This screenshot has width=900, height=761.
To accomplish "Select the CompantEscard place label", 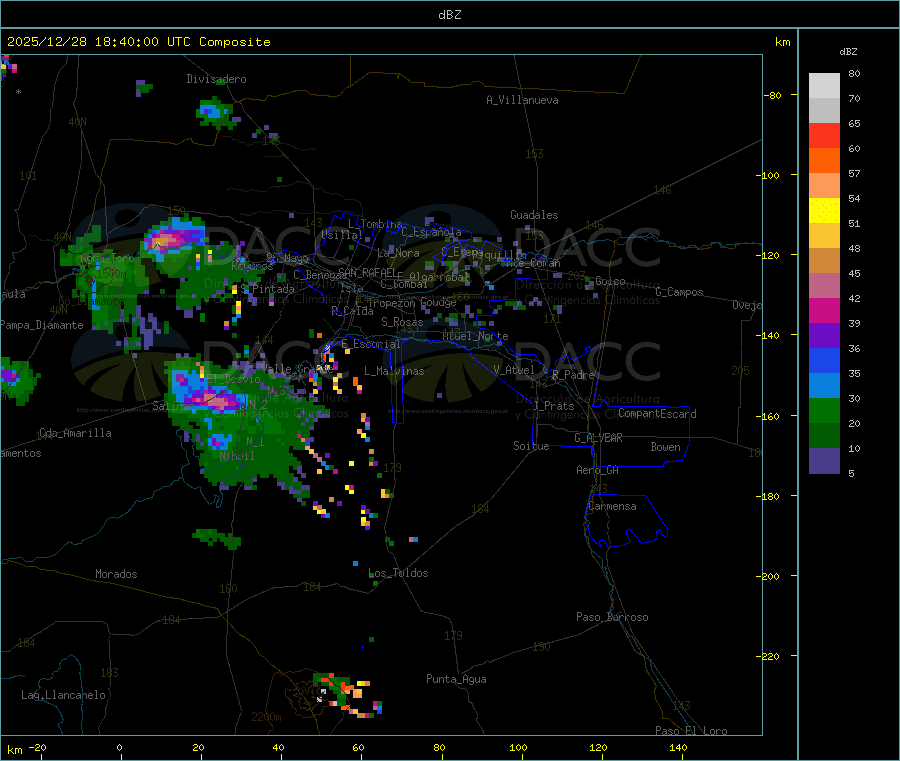I will point(657,413).
